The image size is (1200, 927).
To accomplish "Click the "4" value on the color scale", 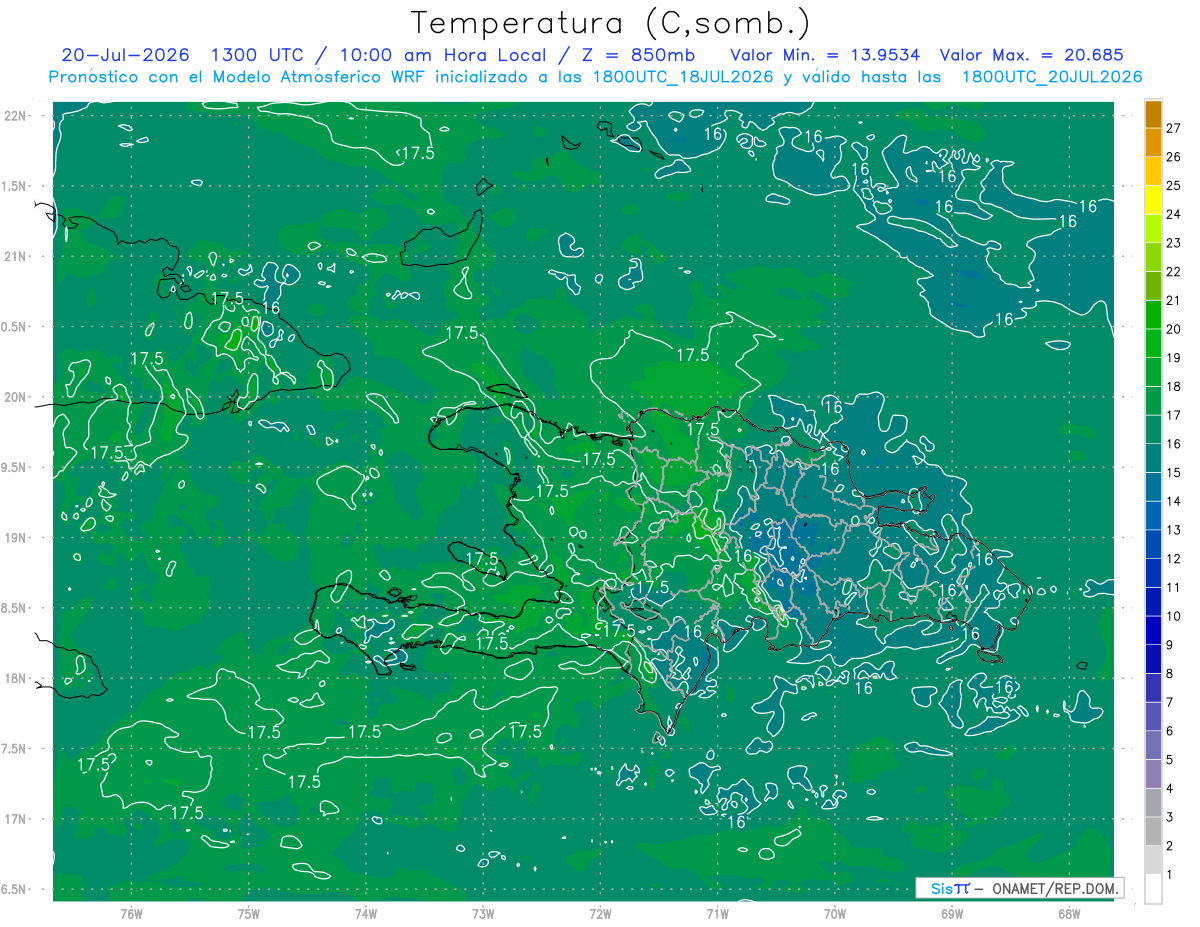I will [x=1170, y=788].
